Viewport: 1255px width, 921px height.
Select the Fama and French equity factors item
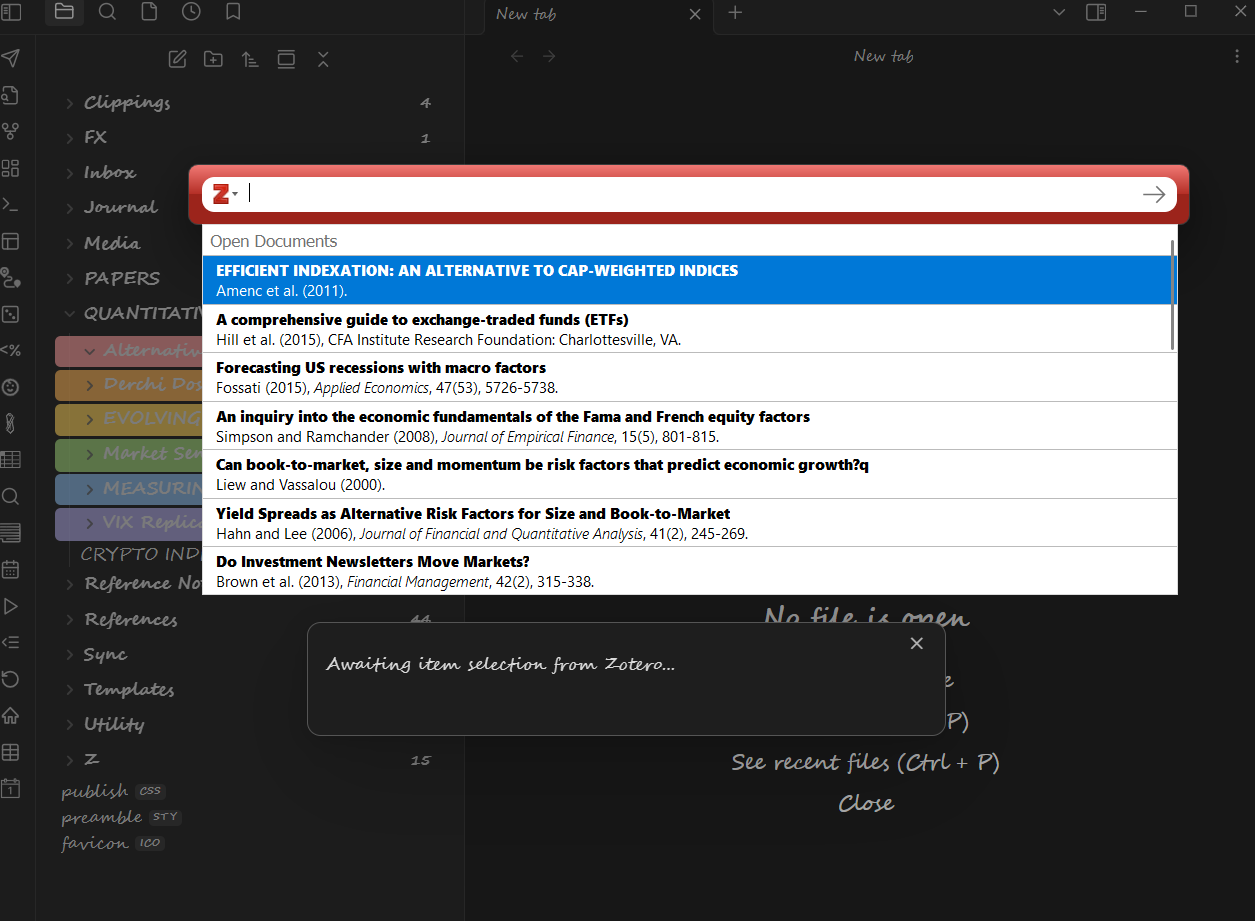pyautogui.click(x=689, y=426)
